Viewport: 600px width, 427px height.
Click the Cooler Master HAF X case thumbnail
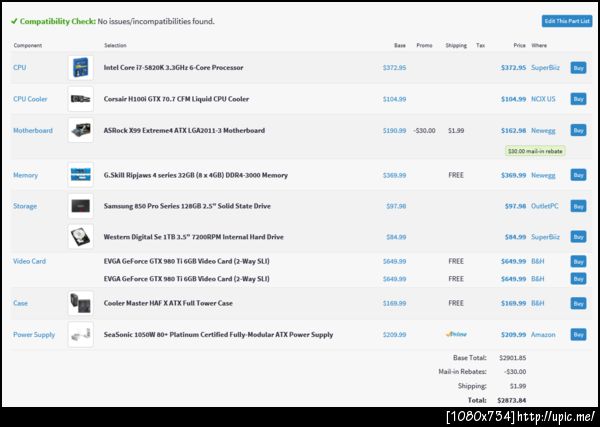click(81, 303)
